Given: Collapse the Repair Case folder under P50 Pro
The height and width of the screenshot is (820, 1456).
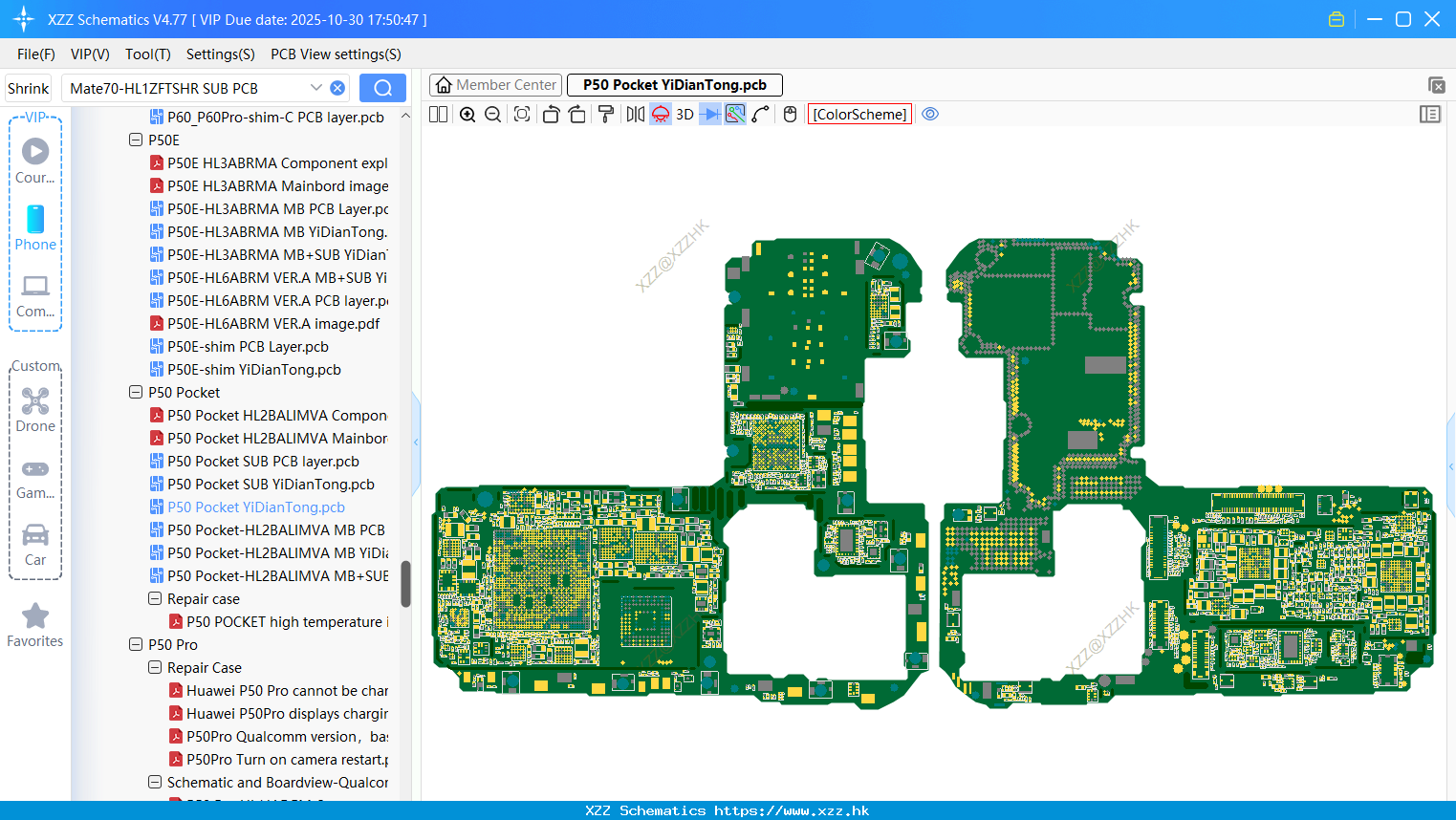Looking at the screenshot, I should (155, 667).
